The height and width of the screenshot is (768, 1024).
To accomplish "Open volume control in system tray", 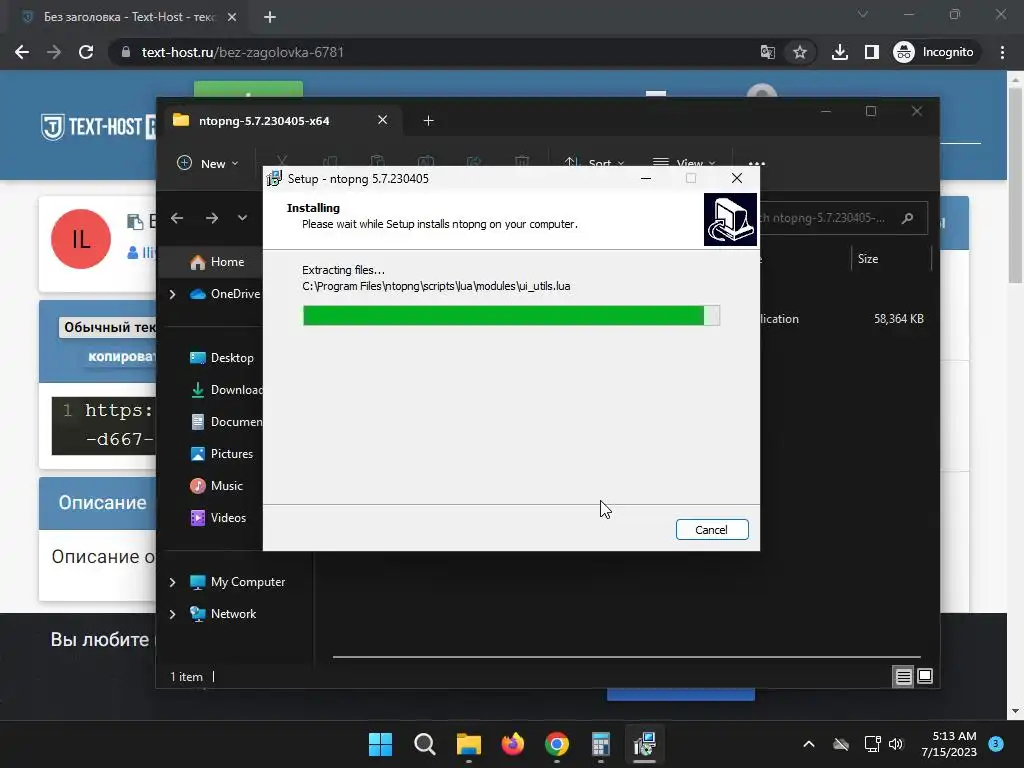I will [896, 744].
